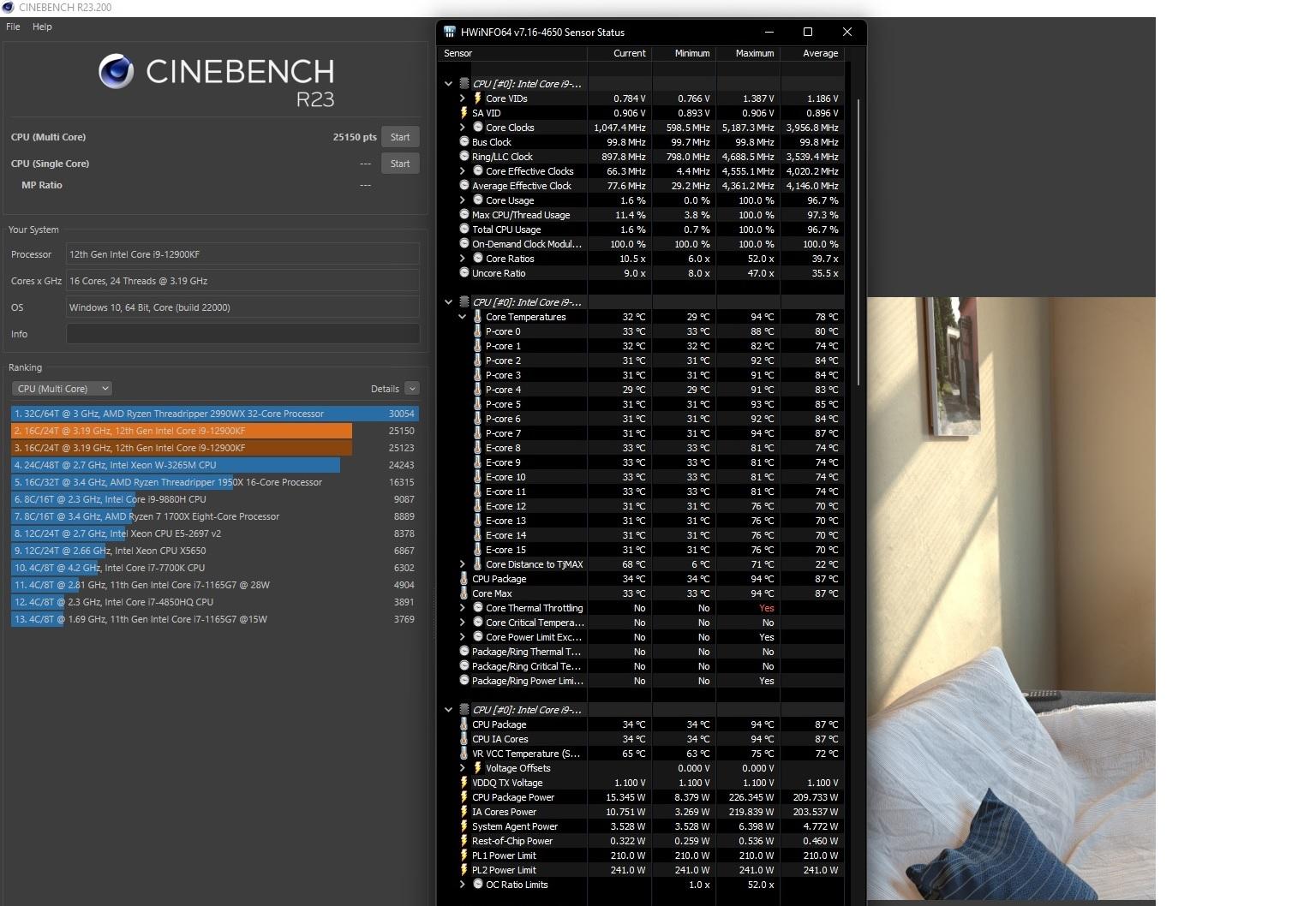Click the Uncore Ratio sensor icon
Image resolution: width=1316 pixels, height=906 pixels.
pyautogui.click(x=464, y=273)
